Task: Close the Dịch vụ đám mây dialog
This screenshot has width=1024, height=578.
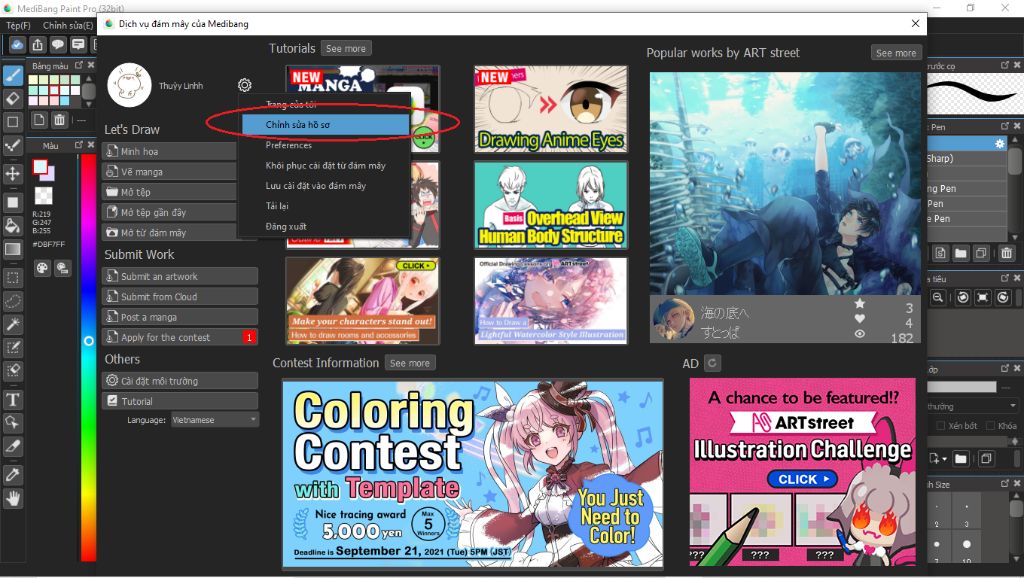Action: tap(915, 24)
